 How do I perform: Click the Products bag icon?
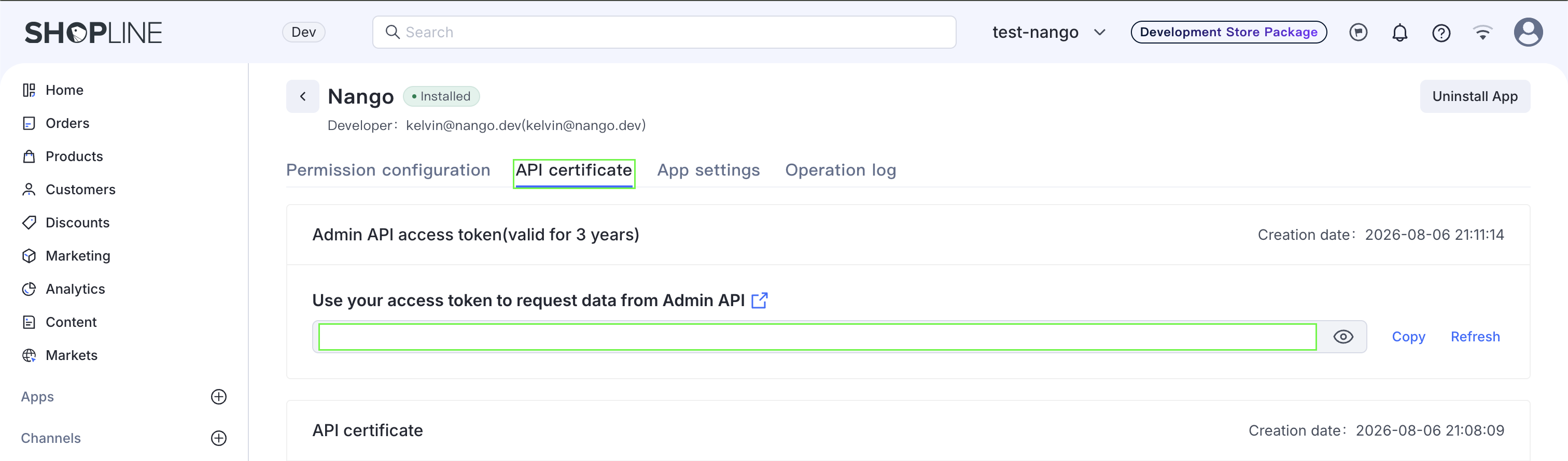(x=29, y=156)
